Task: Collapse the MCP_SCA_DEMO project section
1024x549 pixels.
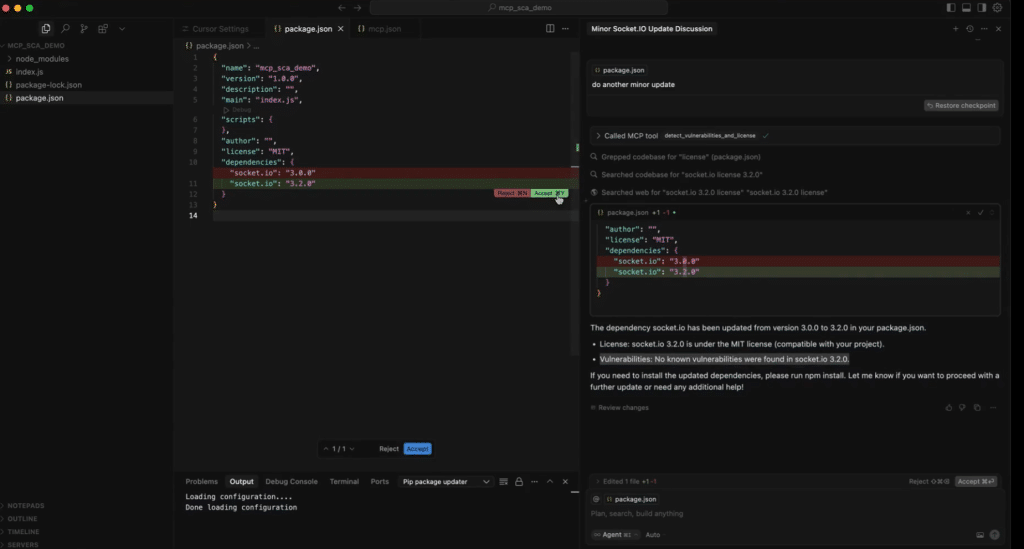Action: click(x=36, y=46)
